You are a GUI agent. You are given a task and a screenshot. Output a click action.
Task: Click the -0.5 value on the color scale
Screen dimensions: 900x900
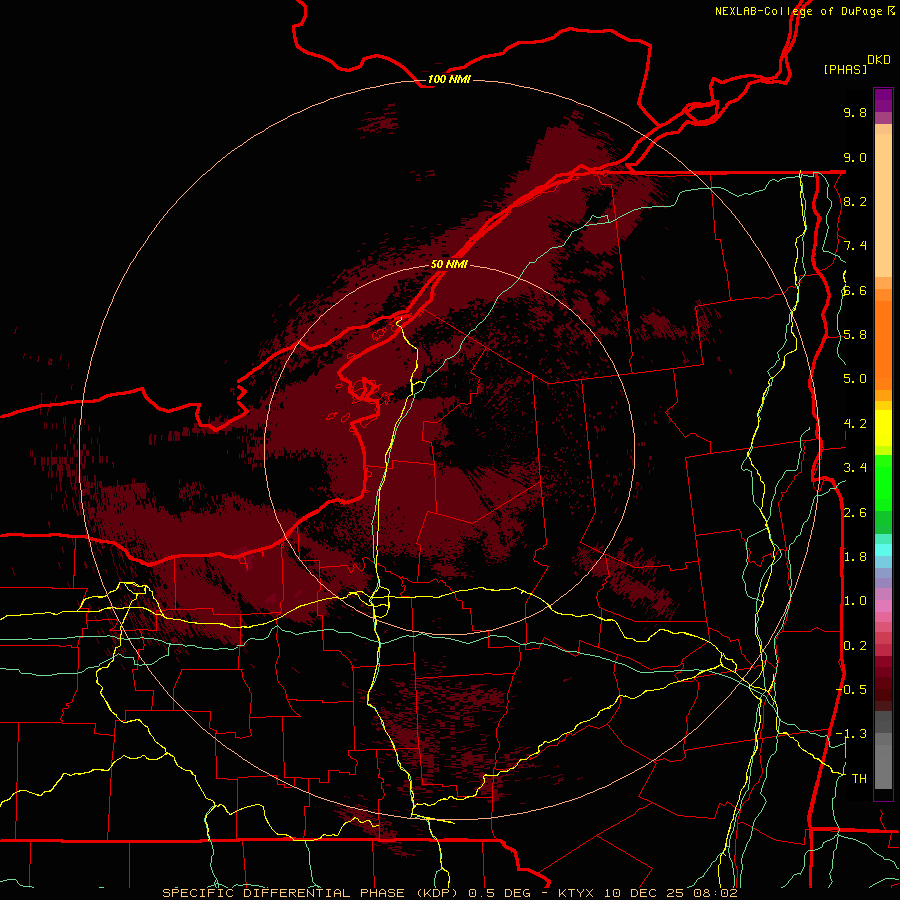[851, 690]
